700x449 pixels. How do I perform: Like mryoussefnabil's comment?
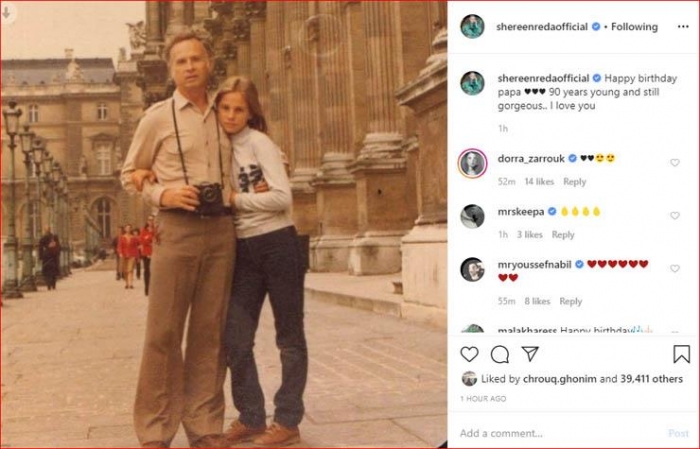[675, 269]
